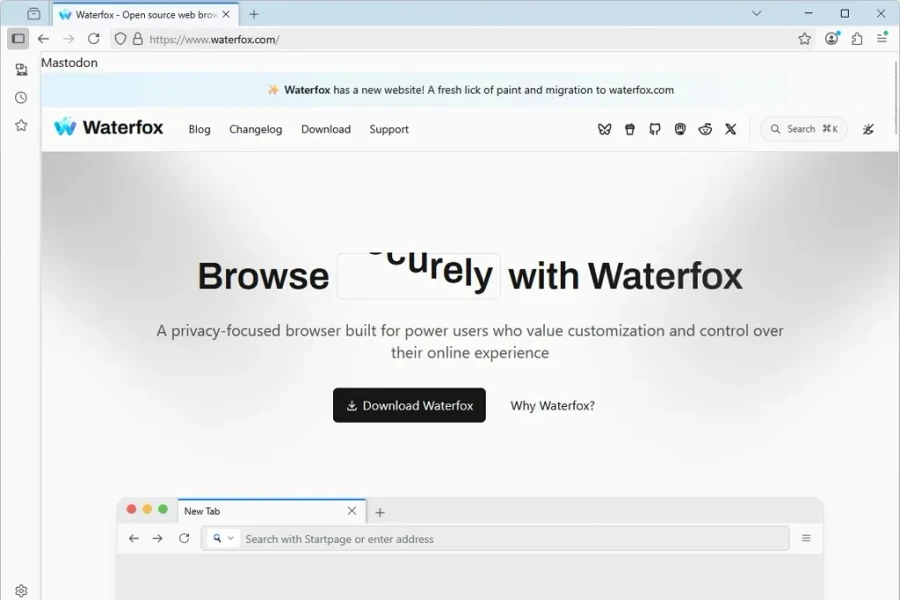Open the tracking protection shield
Viewport: 900px width, 600px height.
pyautogui.click(x=120, y=39)
